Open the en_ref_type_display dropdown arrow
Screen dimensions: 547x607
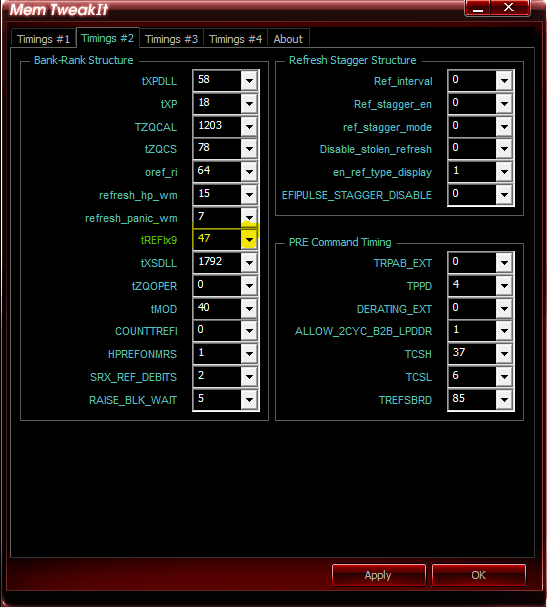click(504, 171)
